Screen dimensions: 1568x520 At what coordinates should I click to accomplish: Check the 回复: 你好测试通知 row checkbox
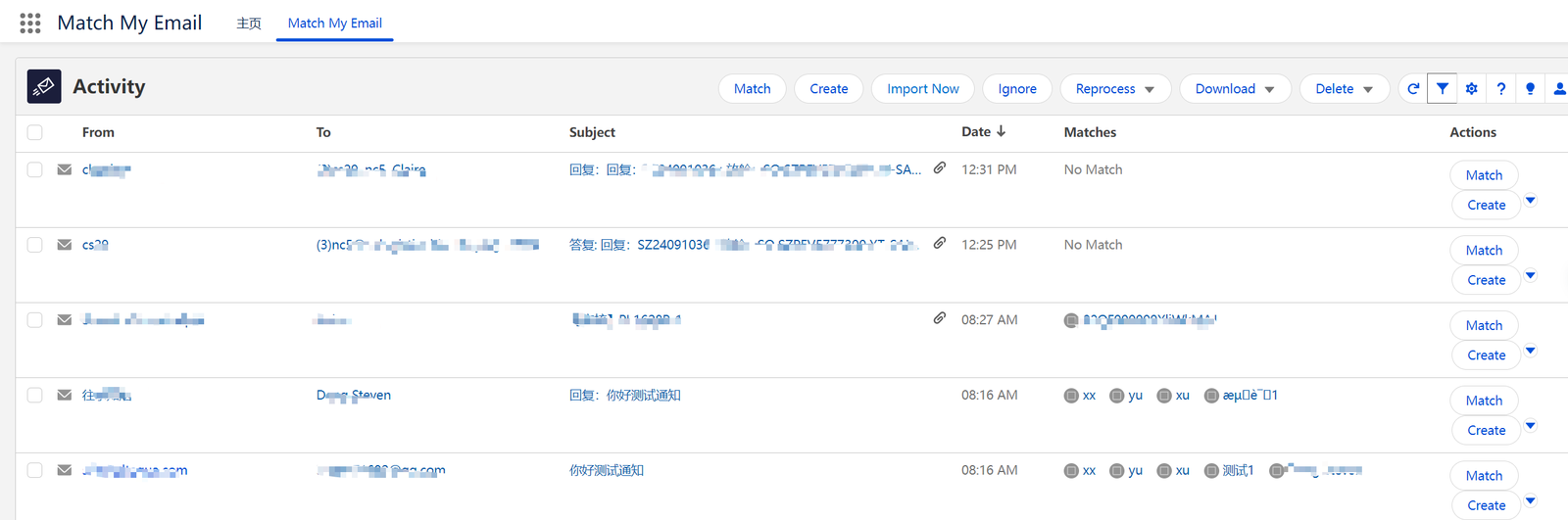coord(35,396)
